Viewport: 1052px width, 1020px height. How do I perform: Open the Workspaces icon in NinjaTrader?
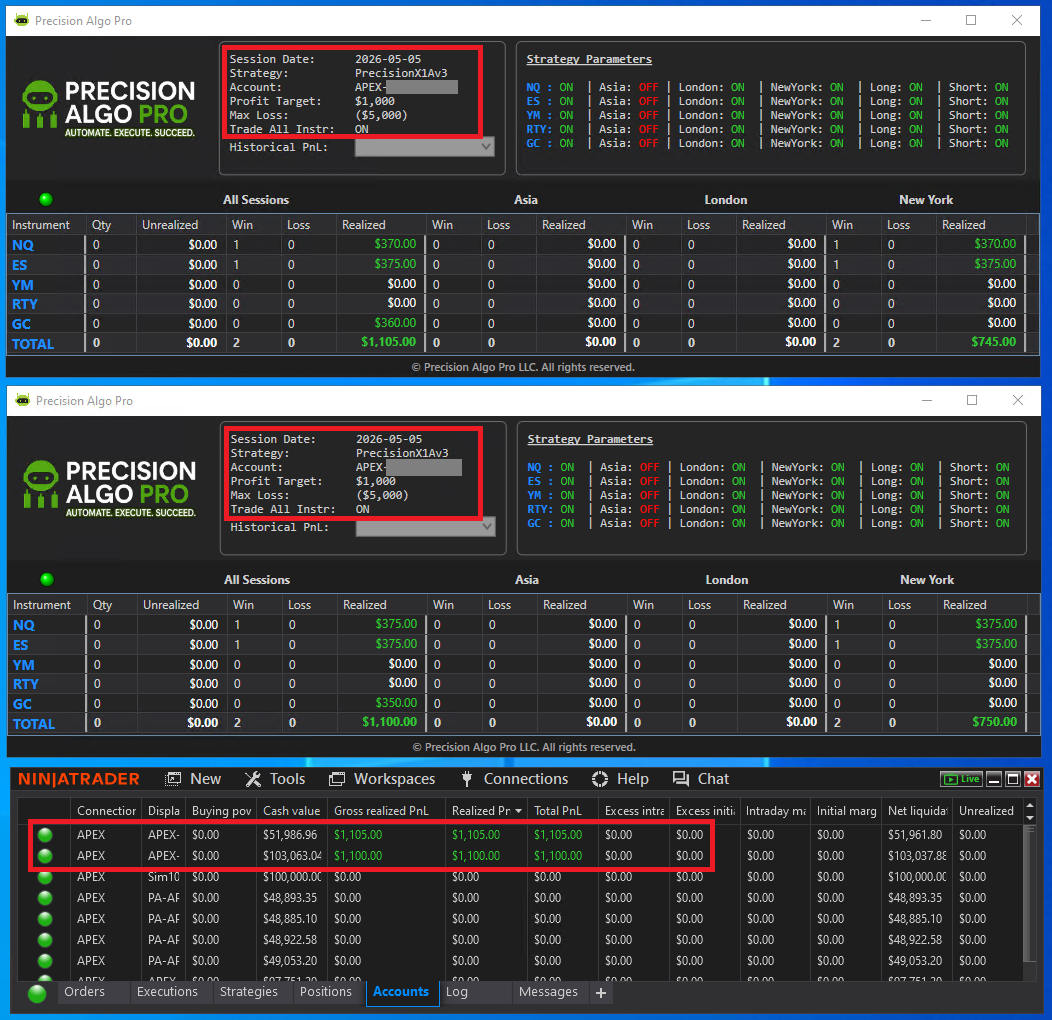coord(337,778)
